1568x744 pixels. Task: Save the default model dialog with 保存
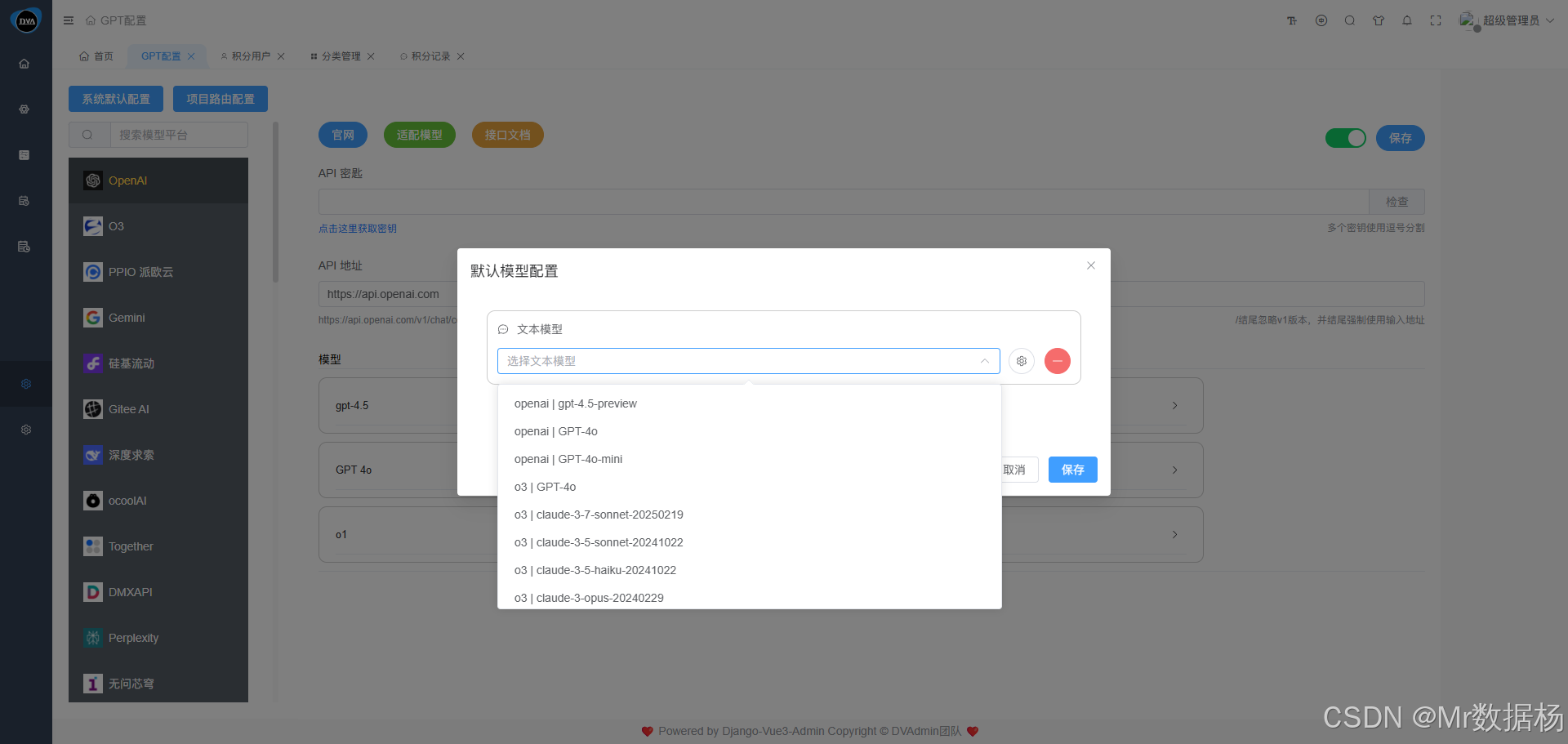[1073, 470]
